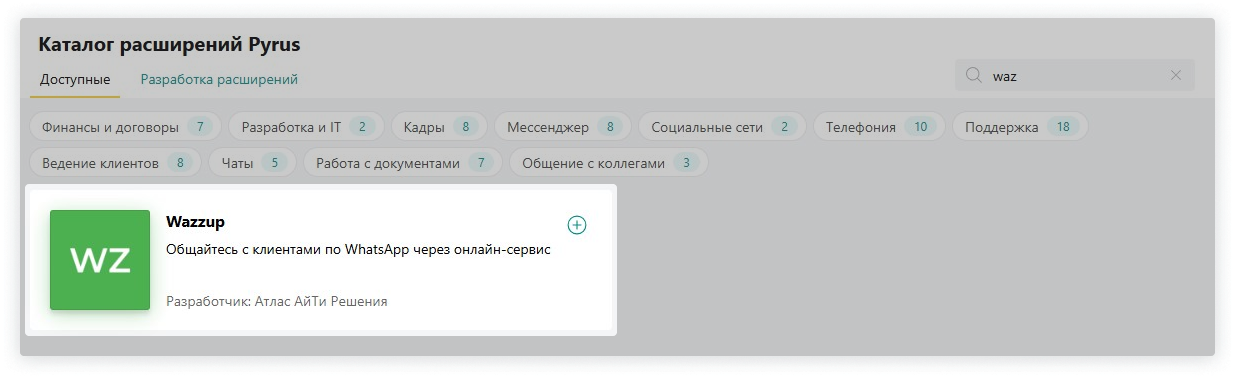Filter by Разработка и IT category

(305, 127)
